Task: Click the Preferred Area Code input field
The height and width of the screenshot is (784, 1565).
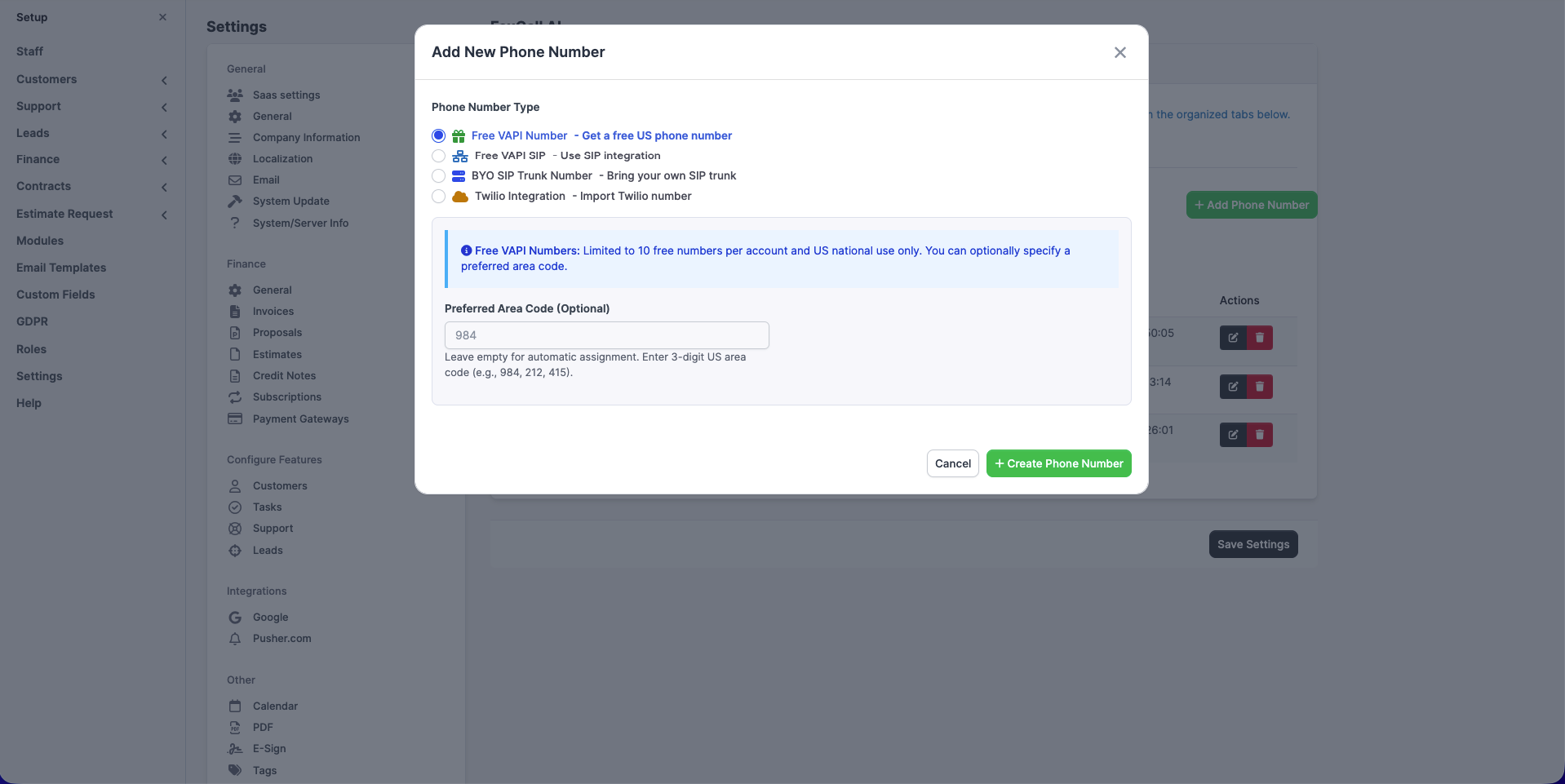Action: tap(606, 335)
